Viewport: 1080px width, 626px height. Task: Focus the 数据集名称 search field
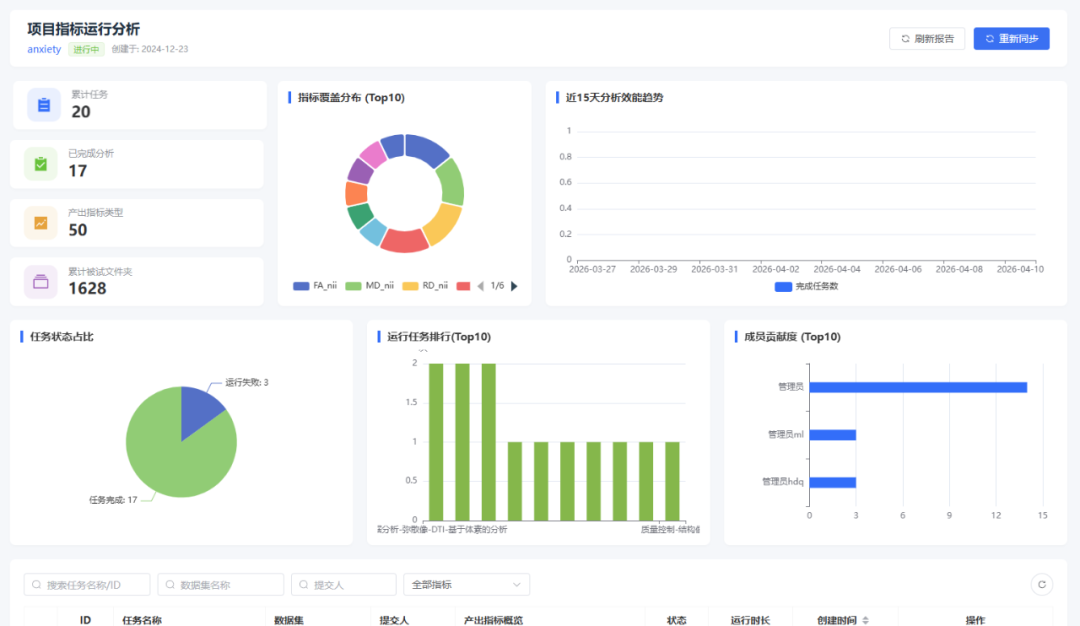click(x=221, y=585)
